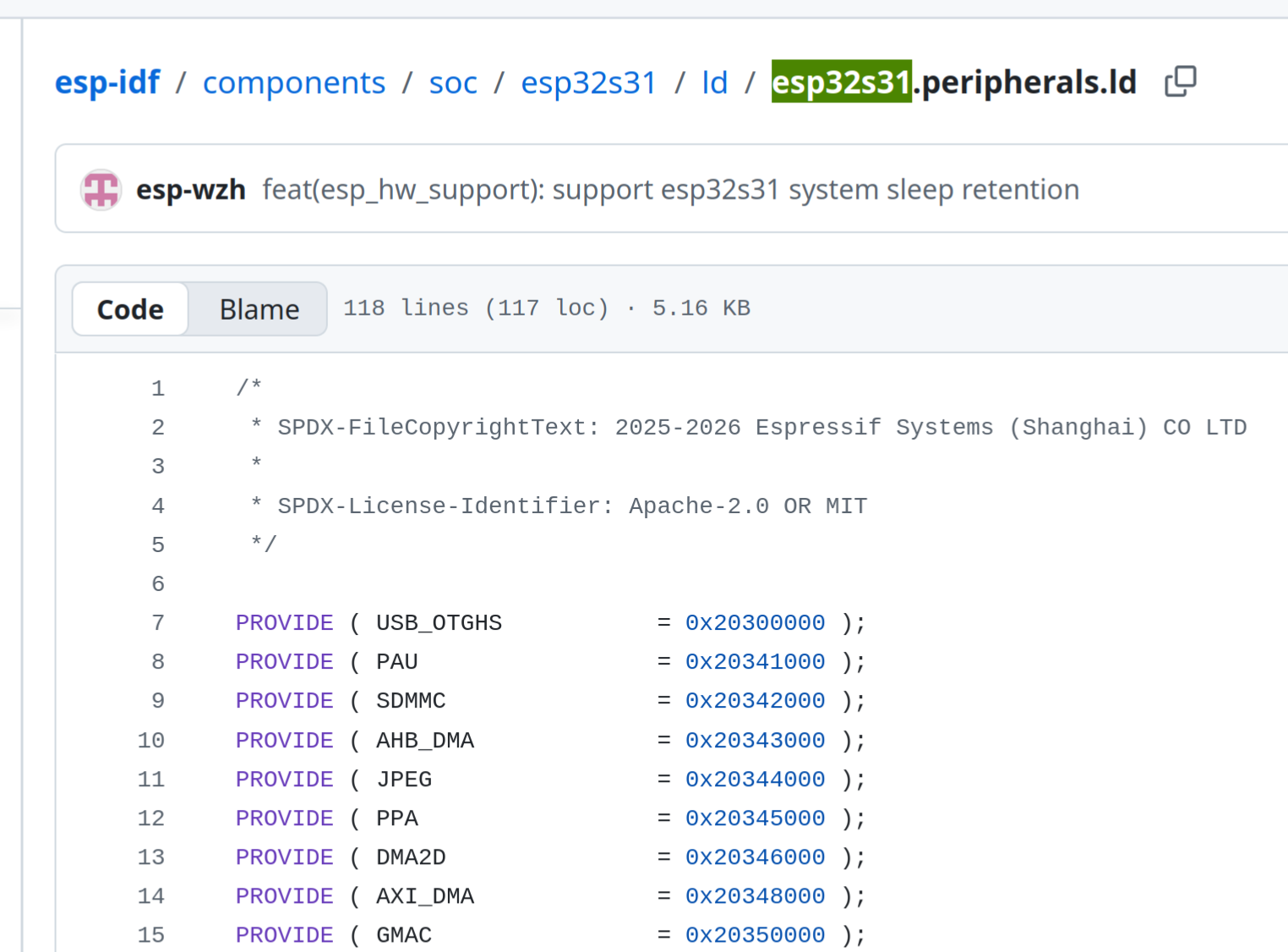Go to the esp-idf repository root
Image resolution: width=1288 pixels, height=952 pixels.
point(107,83)
